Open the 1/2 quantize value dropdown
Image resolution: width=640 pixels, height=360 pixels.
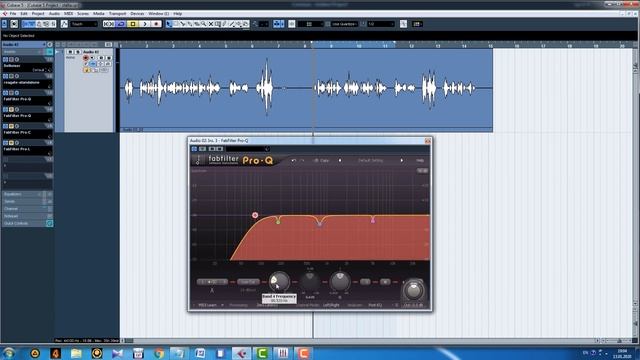coord(381,24)
